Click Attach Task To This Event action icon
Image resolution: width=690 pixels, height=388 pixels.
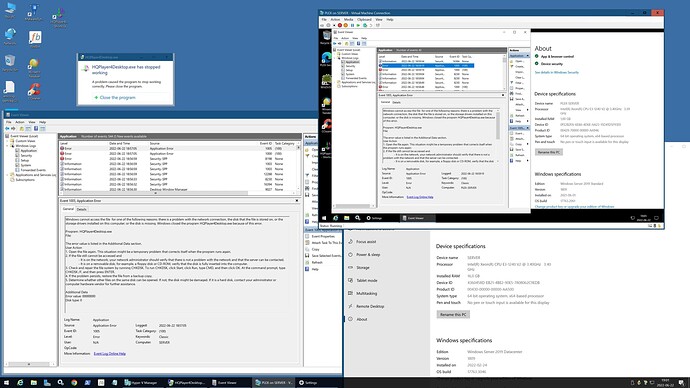307,242
